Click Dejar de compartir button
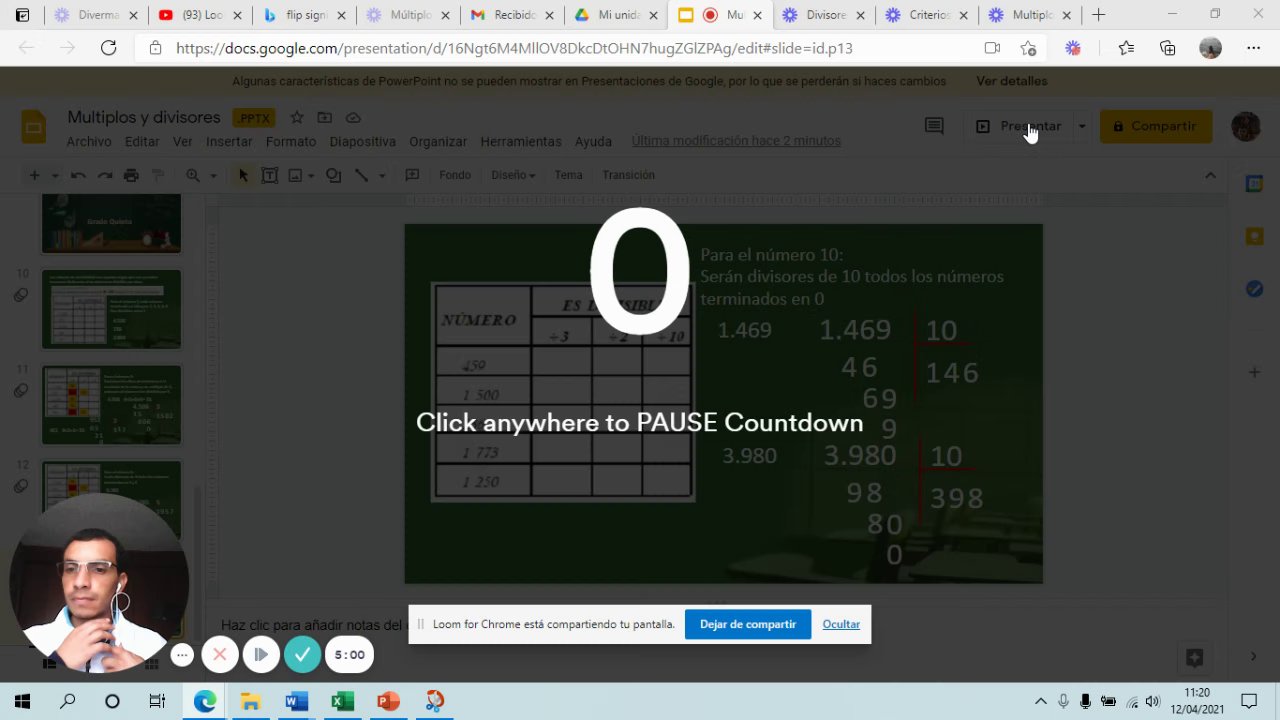This screenshot has width=1280, height=720. pyautogui.click(x=748, y=624)
